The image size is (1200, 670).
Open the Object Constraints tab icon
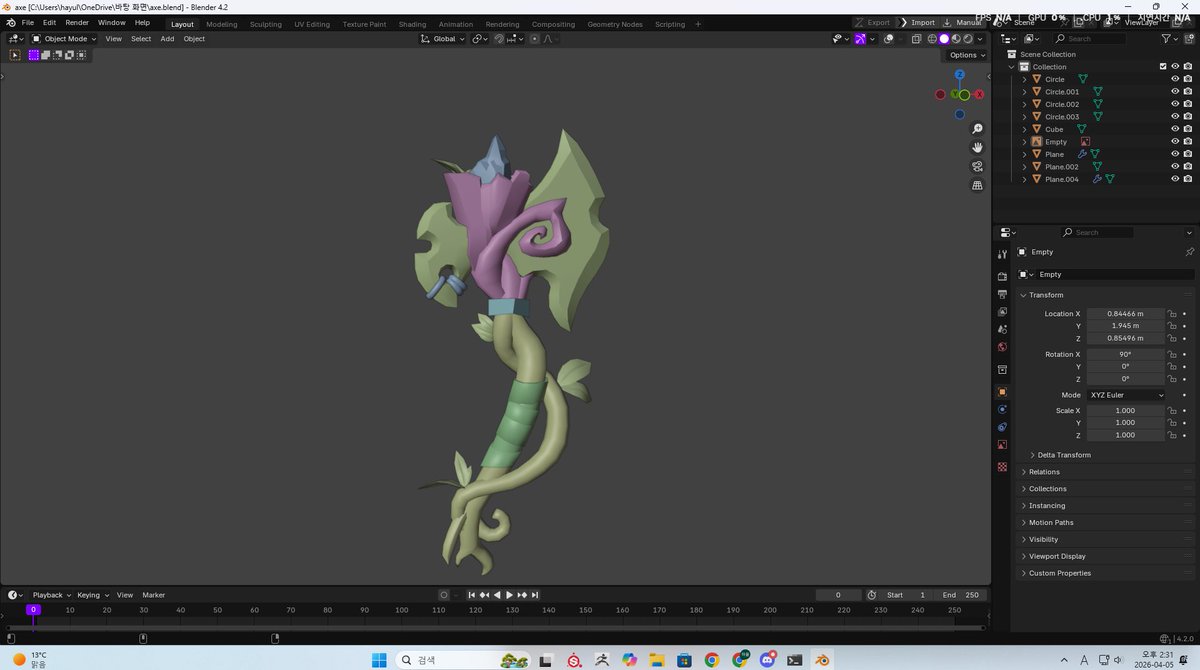[x=1002, y=427]
